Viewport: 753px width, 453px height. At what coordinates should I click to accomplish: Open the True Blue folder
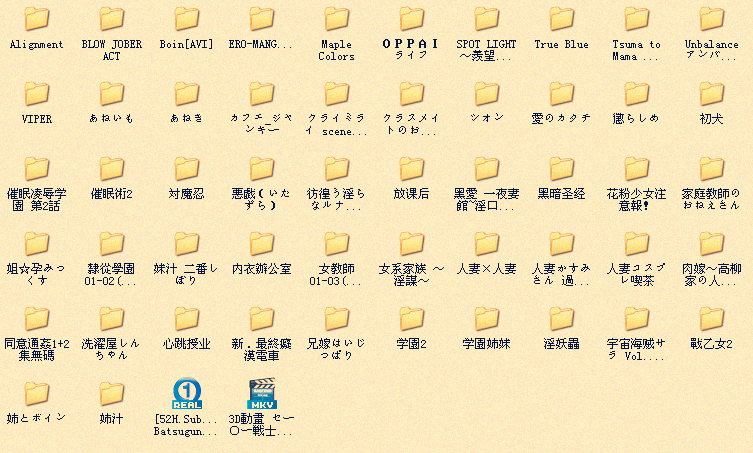pos(562,20)
